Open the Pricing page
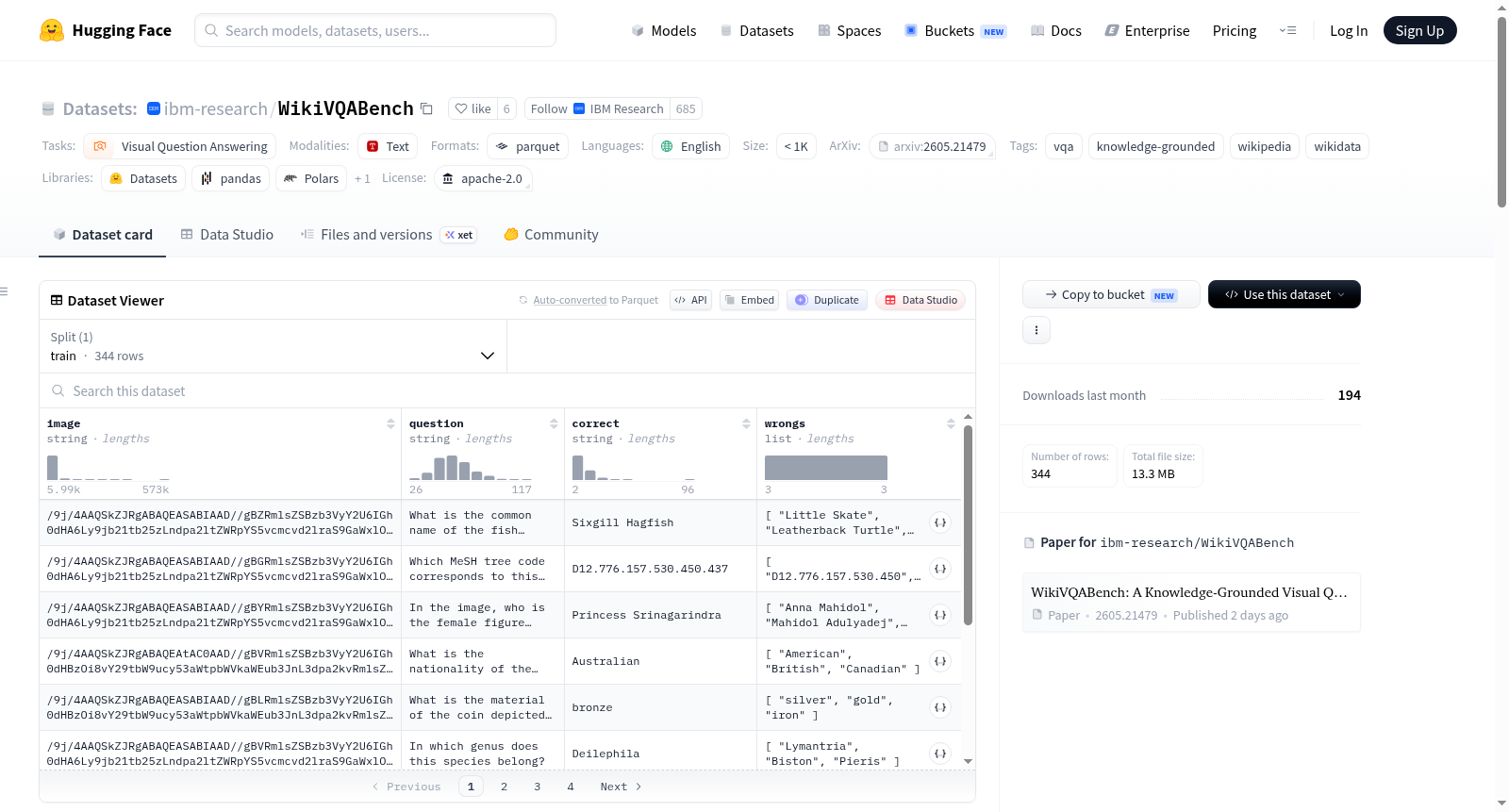This screenshot has height=812, width=1509. [1235, 30]
